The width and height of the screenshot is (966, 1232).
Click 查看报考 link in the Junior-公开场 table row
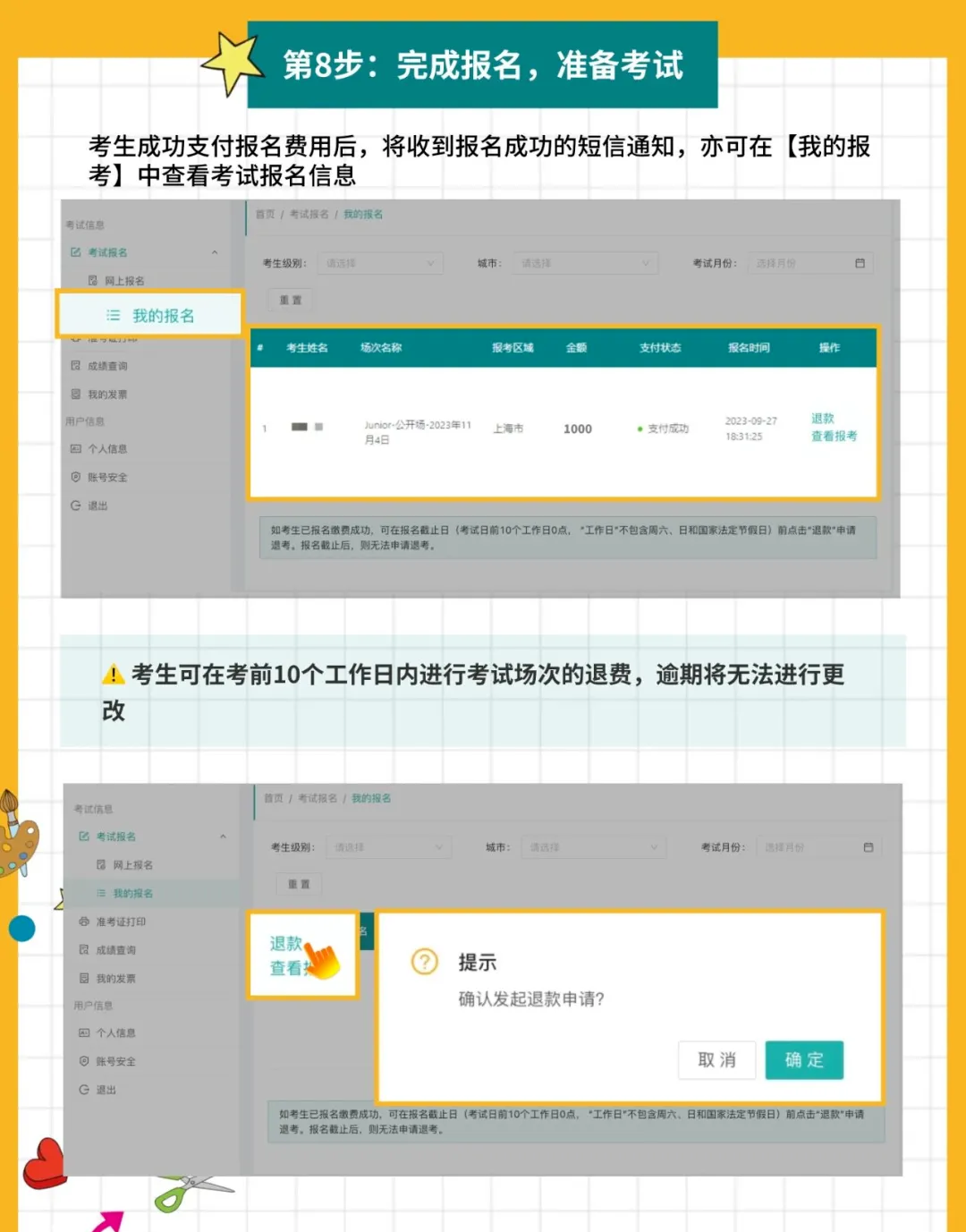coord(834,437)
